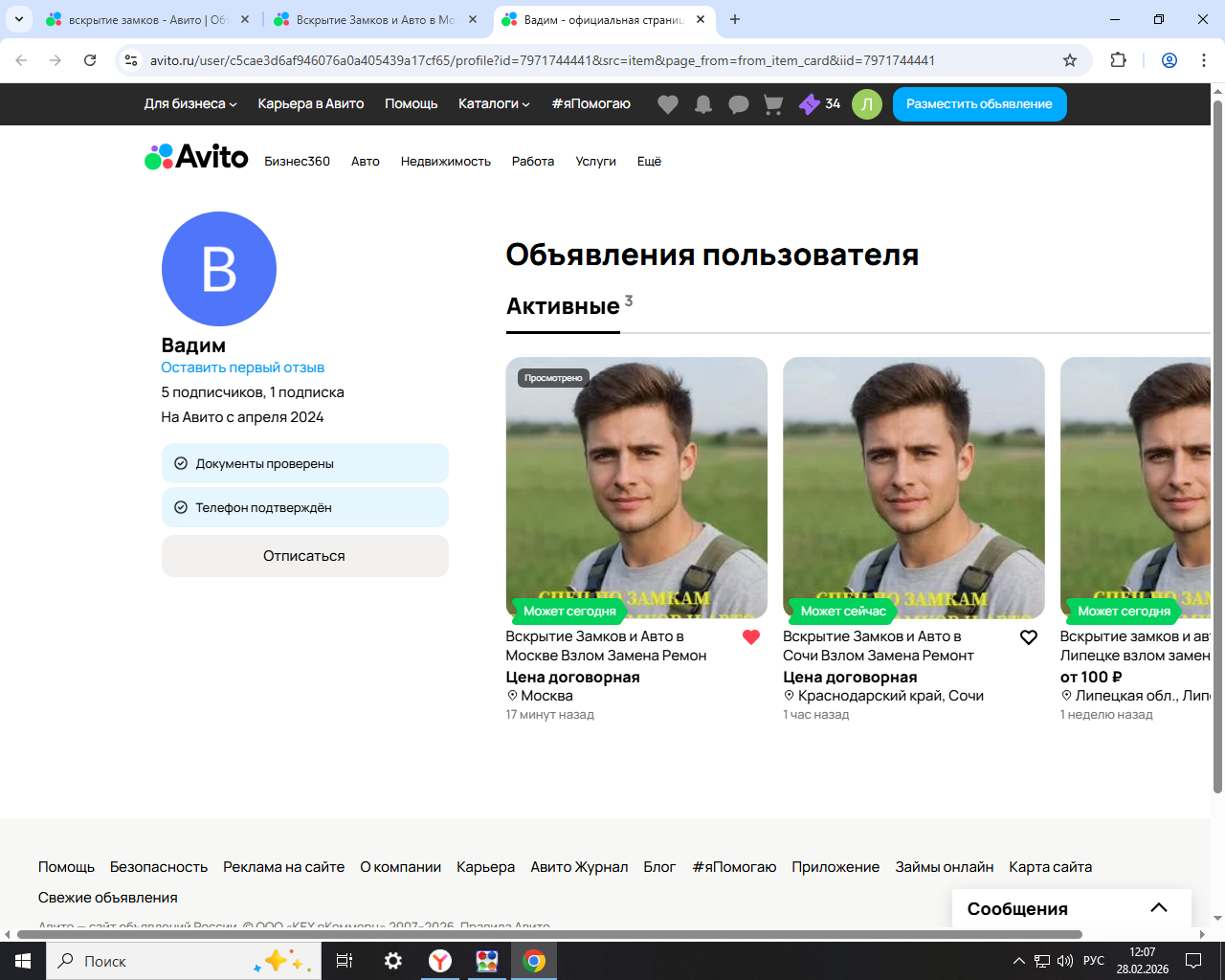This screenshot has height=980, width=1225.
Task: Click the Avito logo
Action: click(x=196, y=157)
